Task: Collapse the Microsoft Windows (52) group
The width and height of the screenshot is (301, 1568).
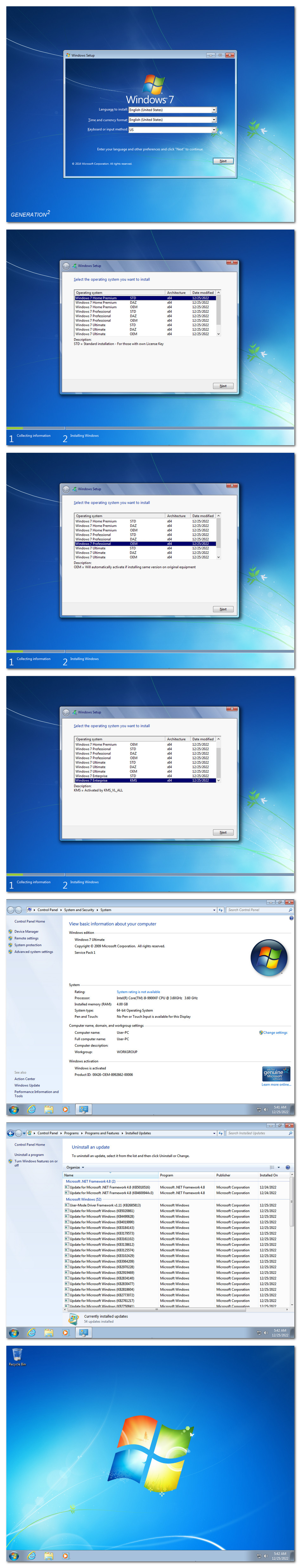Action: [x=83, y=1199]
